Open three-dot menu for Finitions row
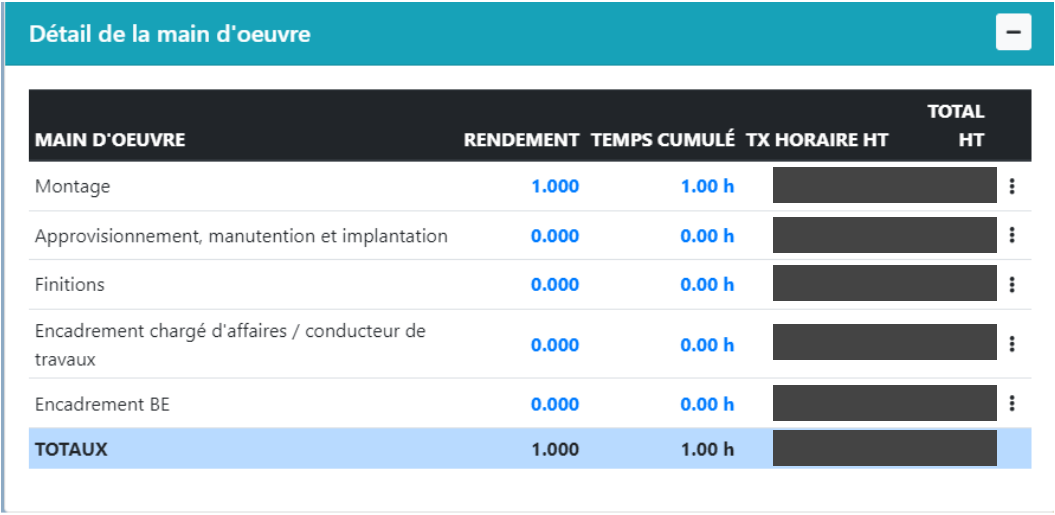This screenshot has width=1055, height=515. tap(1012, 285)
